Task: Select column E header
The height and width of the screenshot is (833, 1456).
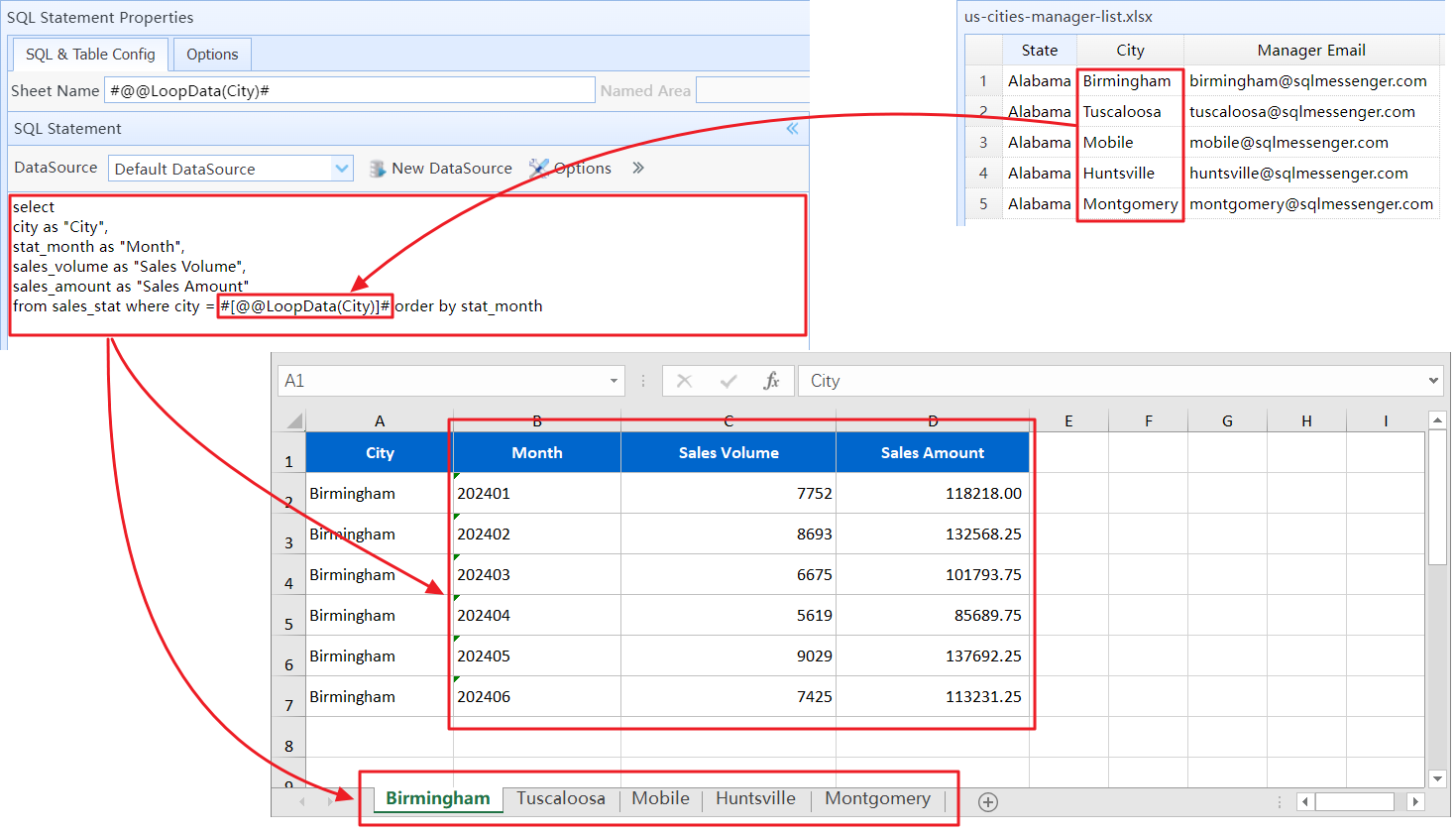Action: pyautogui.click(x=1068, y=421)
